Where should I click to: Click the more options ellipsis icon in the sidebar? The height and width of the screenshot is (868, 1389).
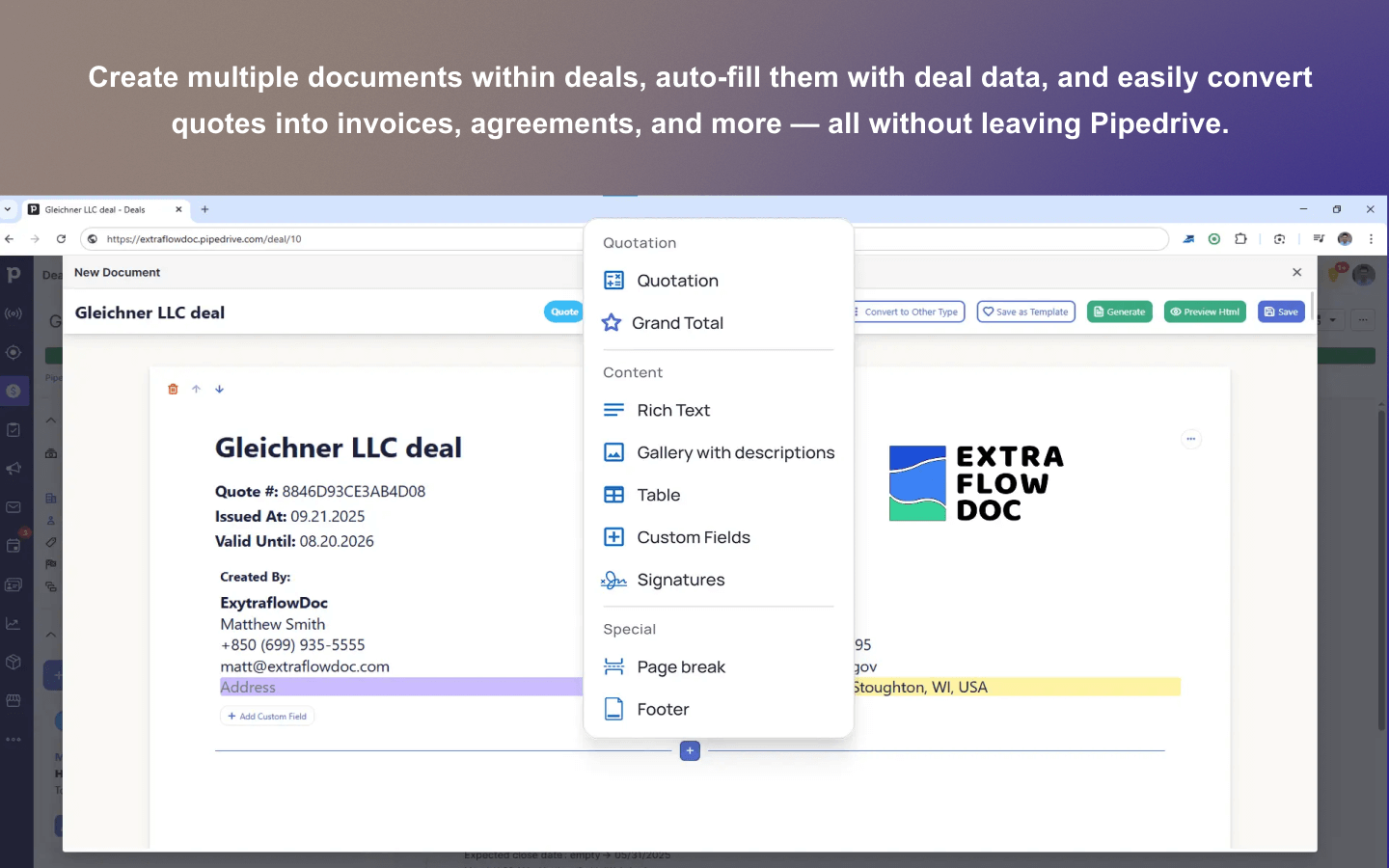tap(14, 739)
